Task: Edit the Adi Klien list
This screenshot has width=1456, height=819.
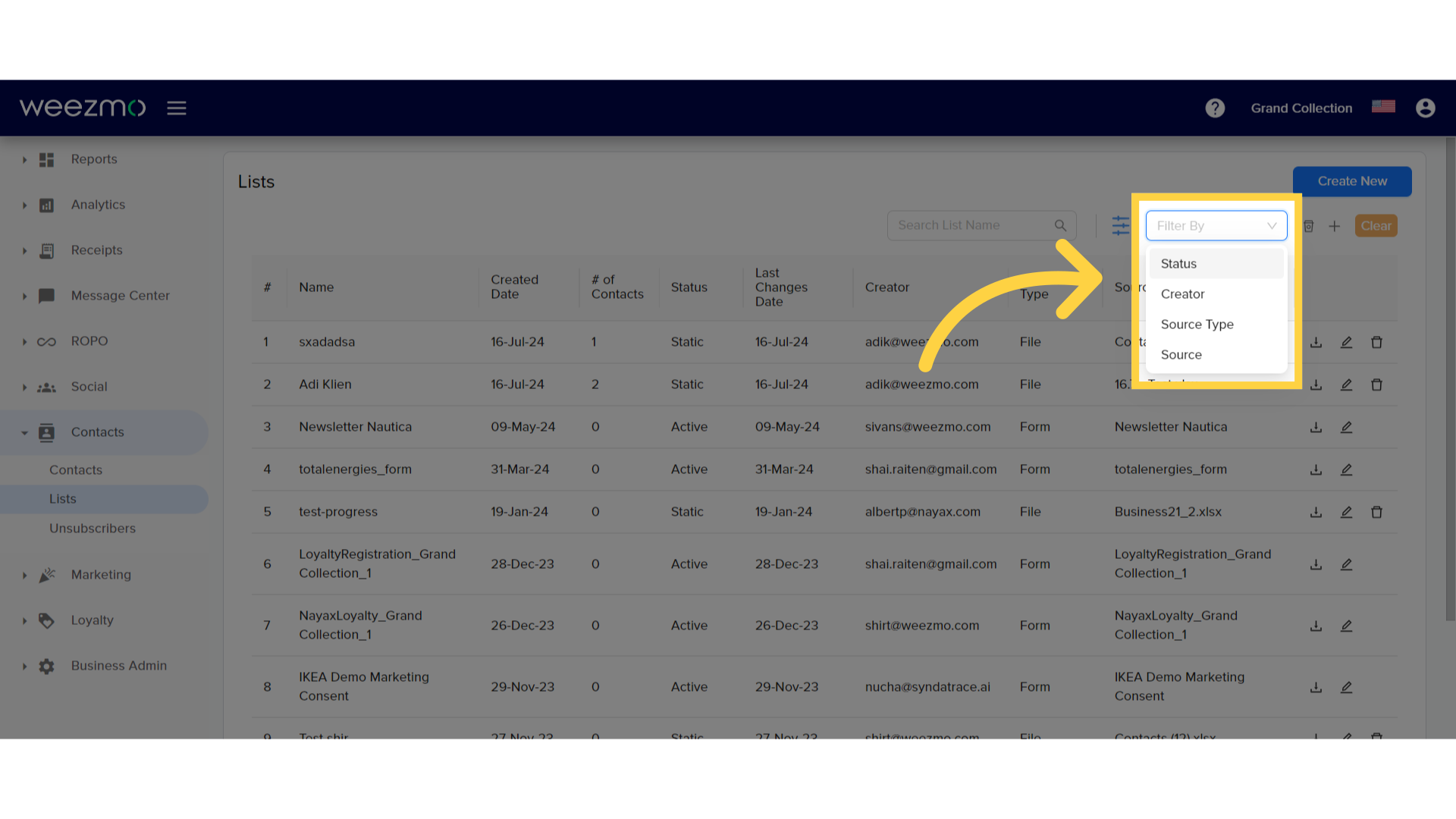Action: (x=1346, y=385)
